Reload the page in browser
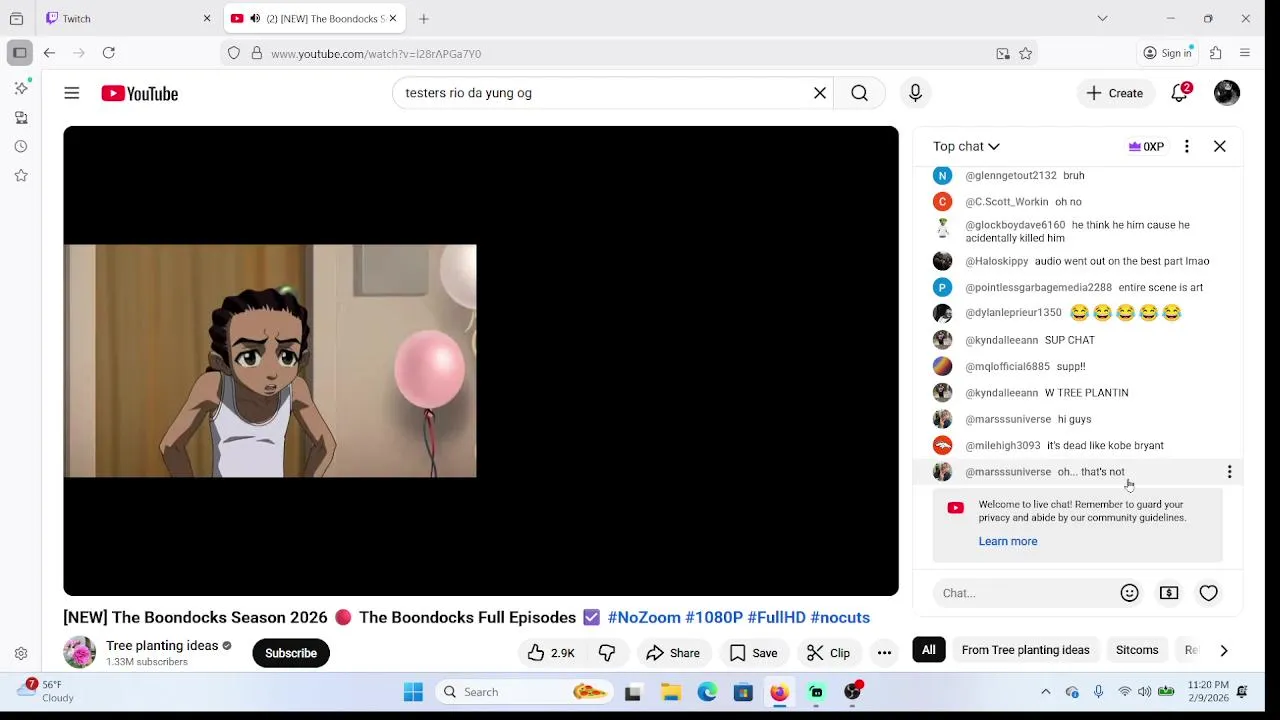The width and height of the screenshot is (1280, 720). click(109, 53)
